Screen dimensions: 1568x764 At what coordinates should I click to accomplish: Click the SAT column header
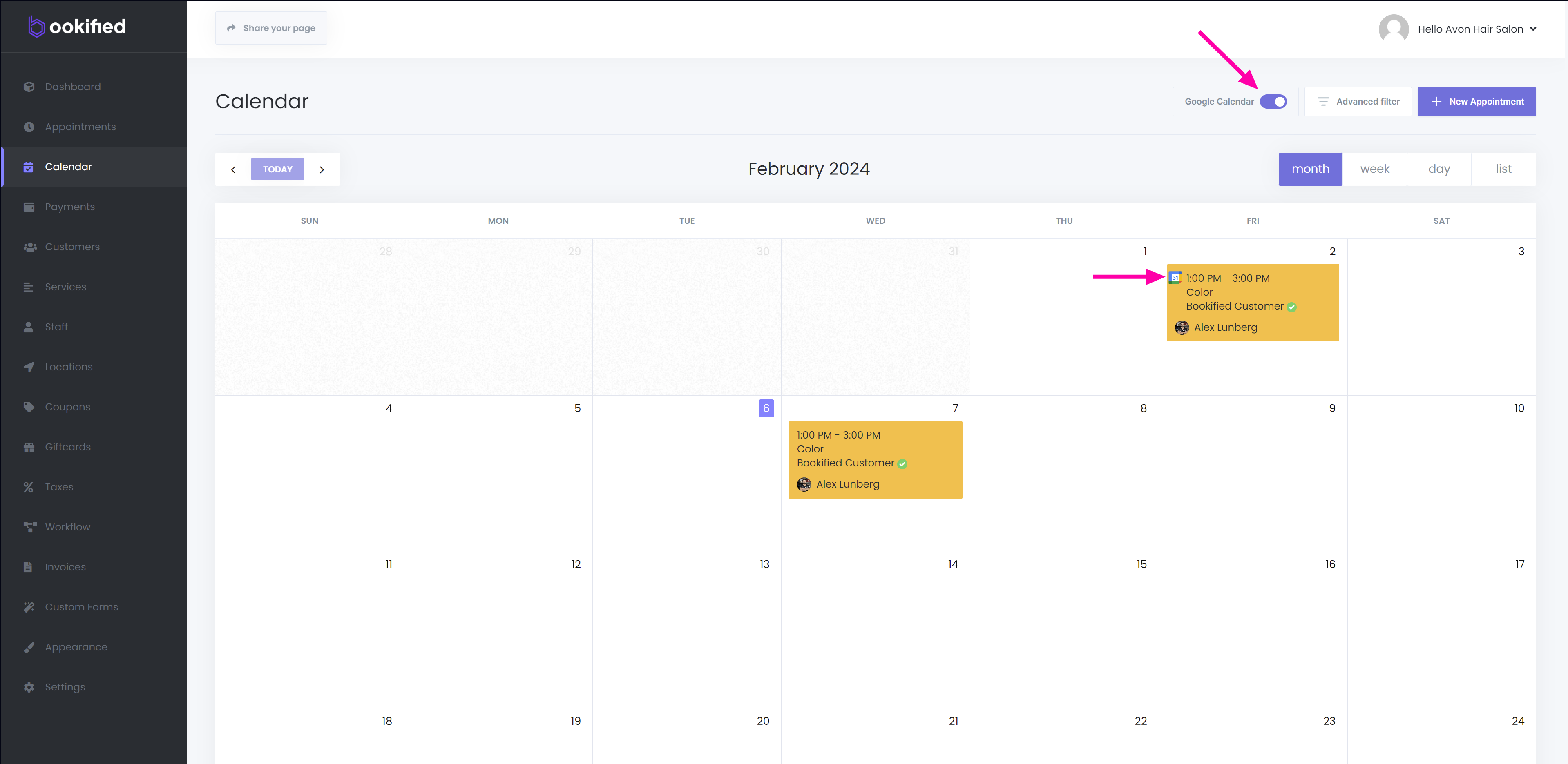(1441, 221)
